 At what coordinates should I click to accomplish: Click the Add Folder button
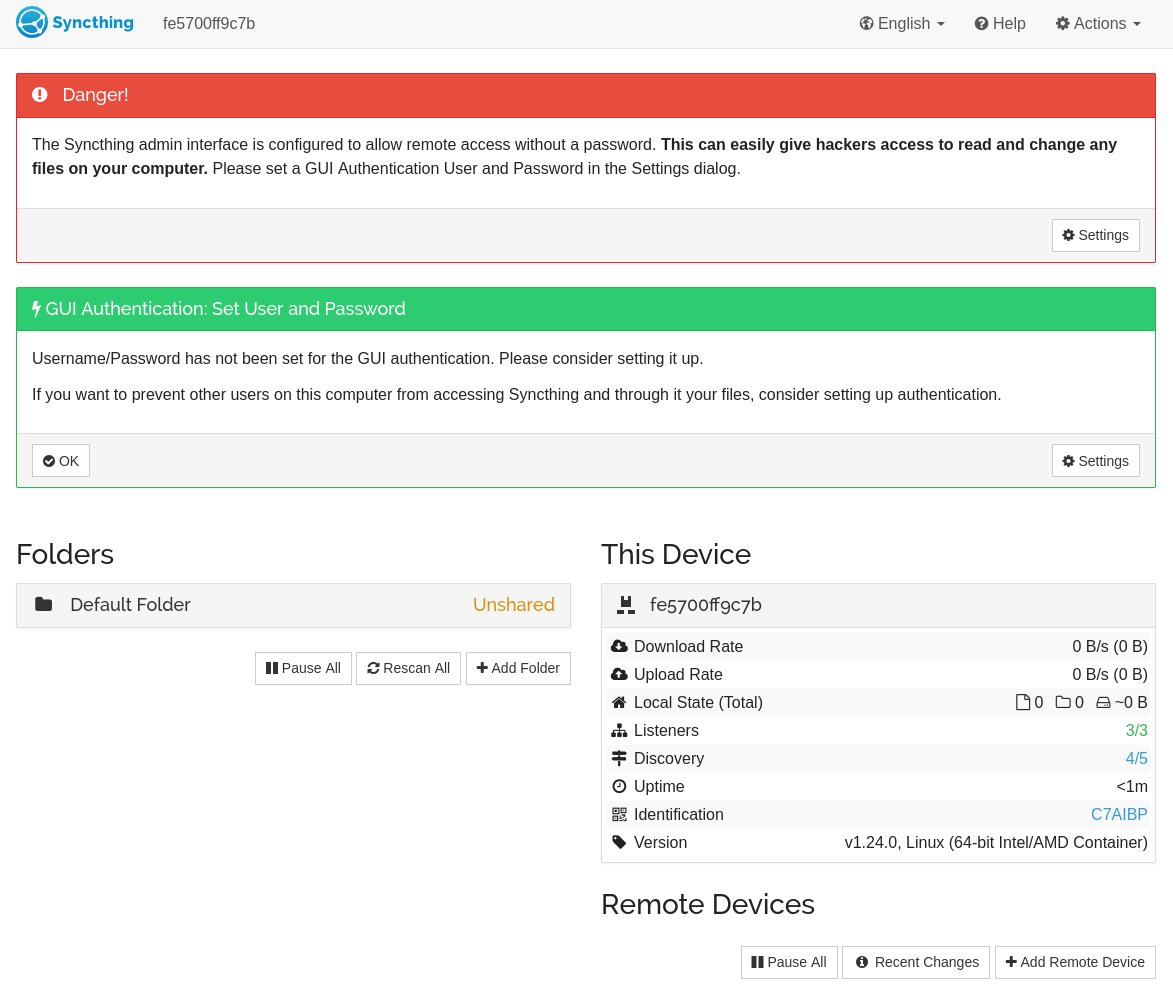click(x=518, y=668)
